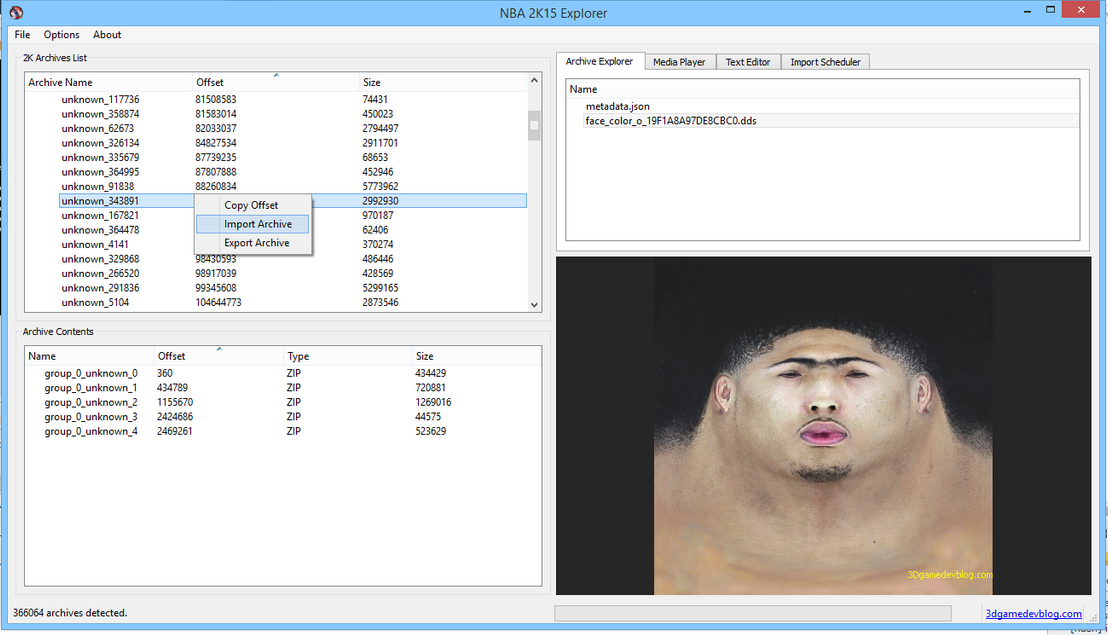The width and height of the screenshot is (1108, 635).
Task: Click size value 2992930
Action: [x=380, y=201]
